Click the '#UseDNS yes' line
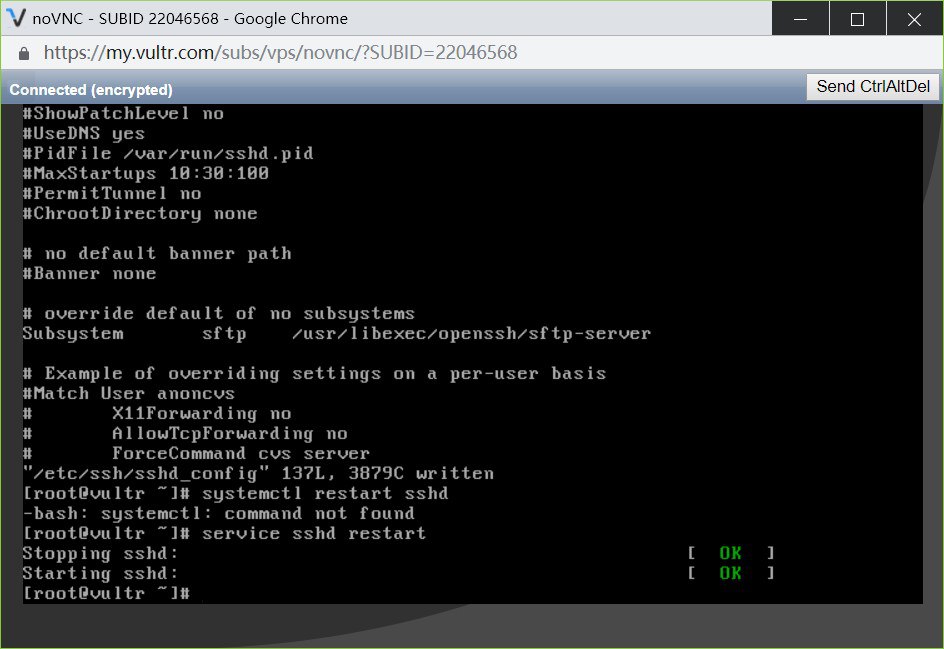The height and width of the screenshot is (649, 944). click(x=83, y=133)
